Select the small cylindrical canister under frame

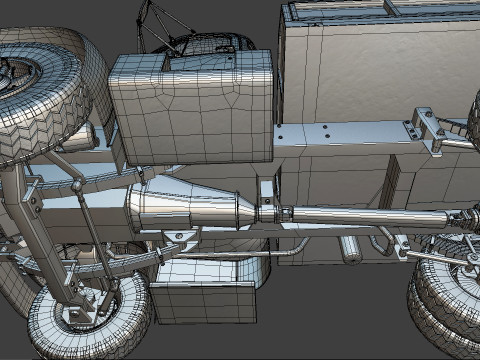pyautogui.click(x=350, y=250)
